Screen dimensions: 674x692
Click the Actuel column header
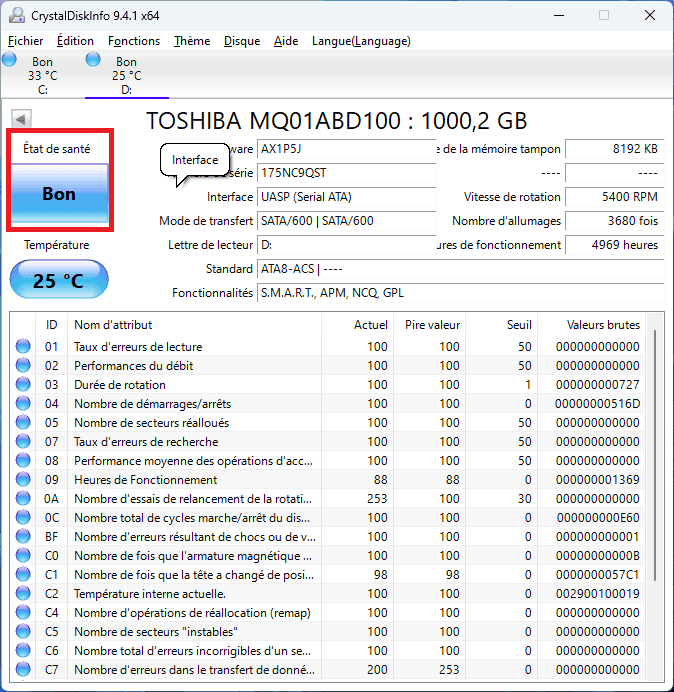pos(358,325)
